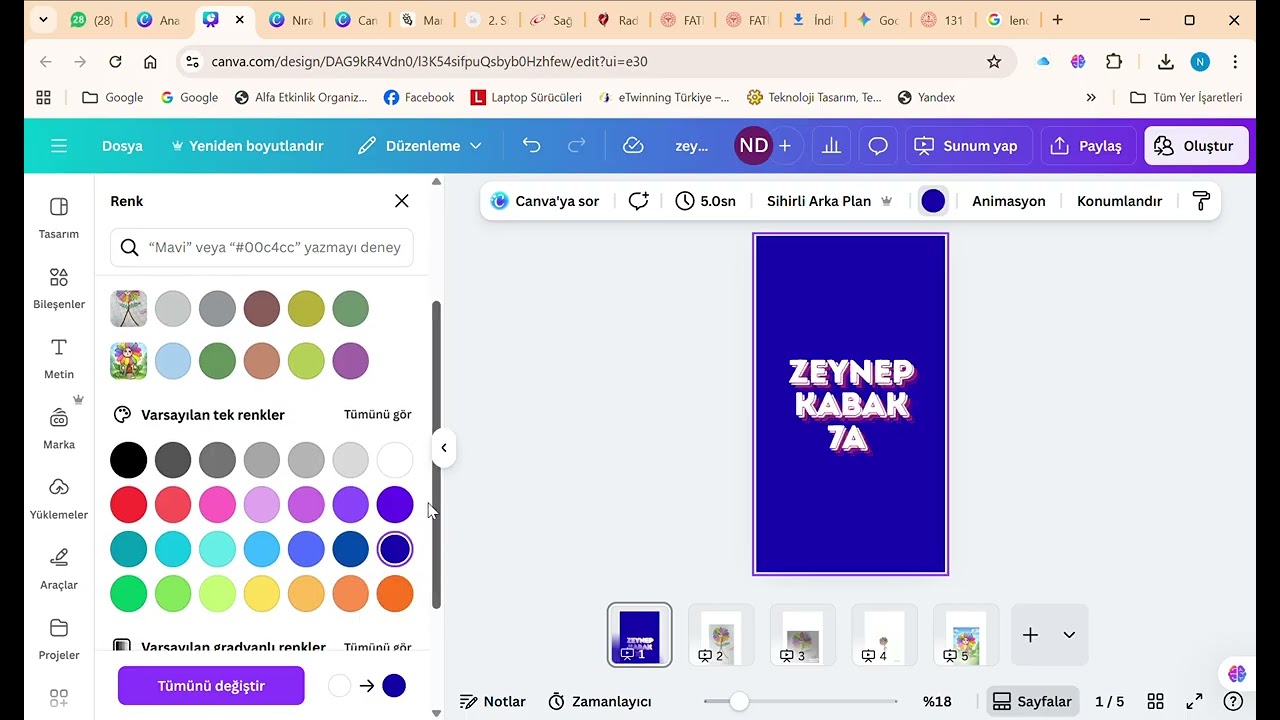The width and height of the screenshot is (1280, 720).
Task: Add collaborator with plus icon
Action: (x=785, y=146)
